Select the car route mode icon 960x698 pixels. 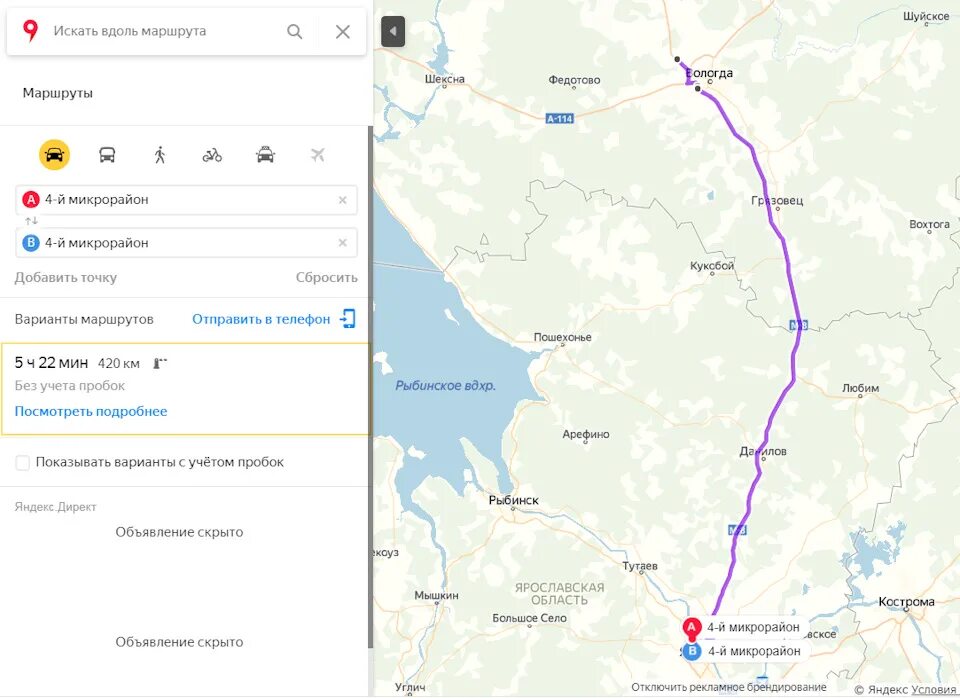(x=54, y=154)
